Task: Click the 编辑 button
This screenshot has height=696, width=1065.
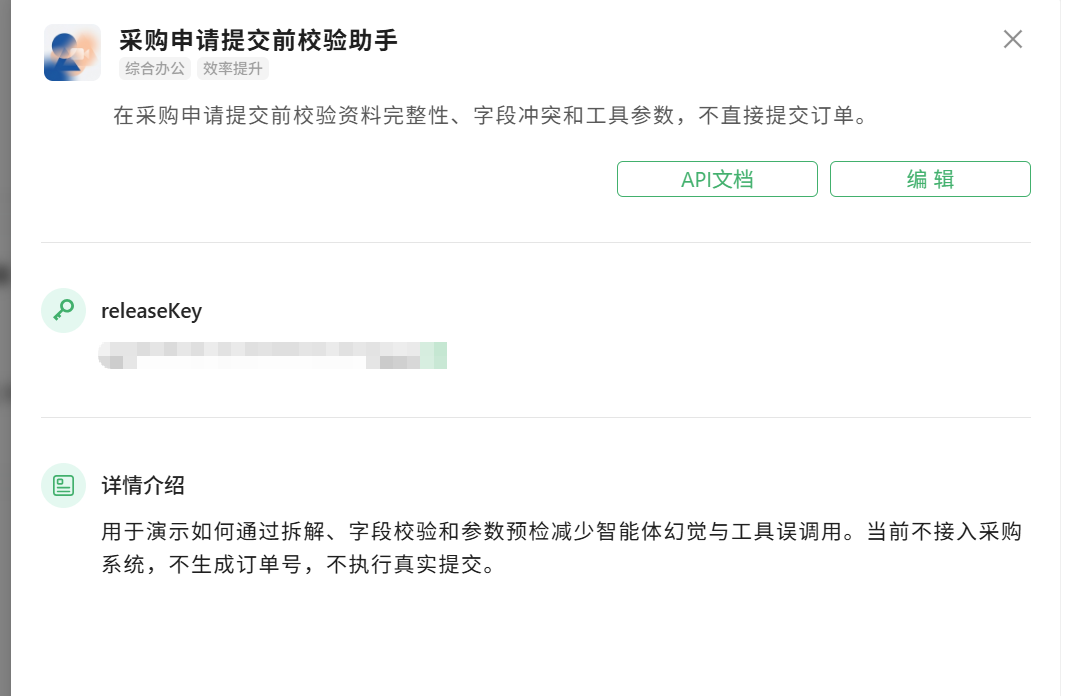Action: point(930,179)
